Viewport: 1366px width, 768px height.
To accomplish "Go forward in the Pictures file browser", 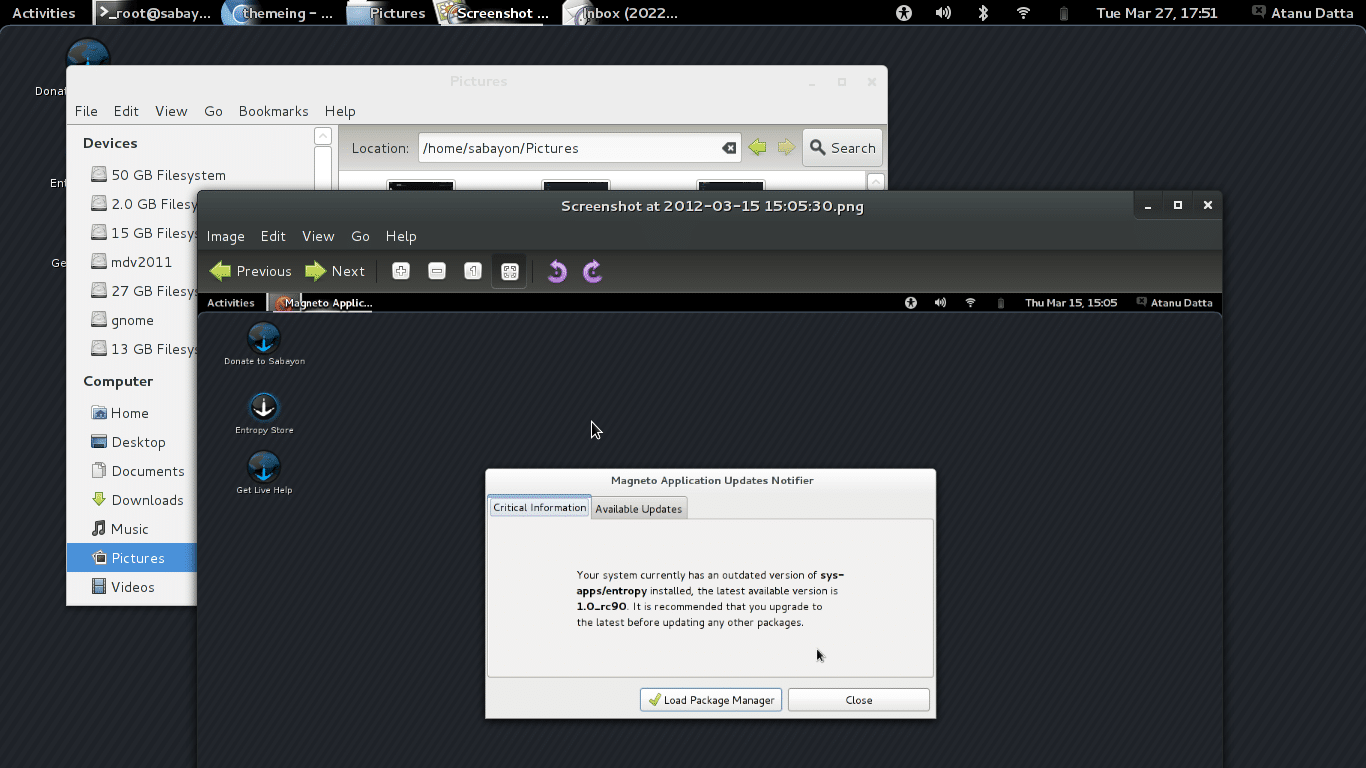I will [x=786, y=148].
